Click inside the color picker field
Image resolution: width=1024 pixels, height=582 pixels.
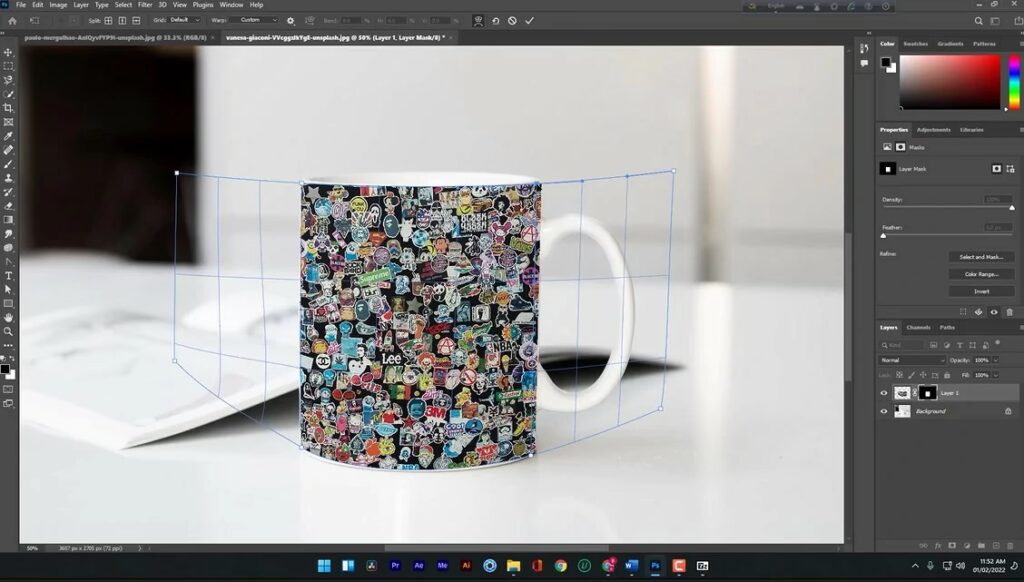(x=949, y=81)
